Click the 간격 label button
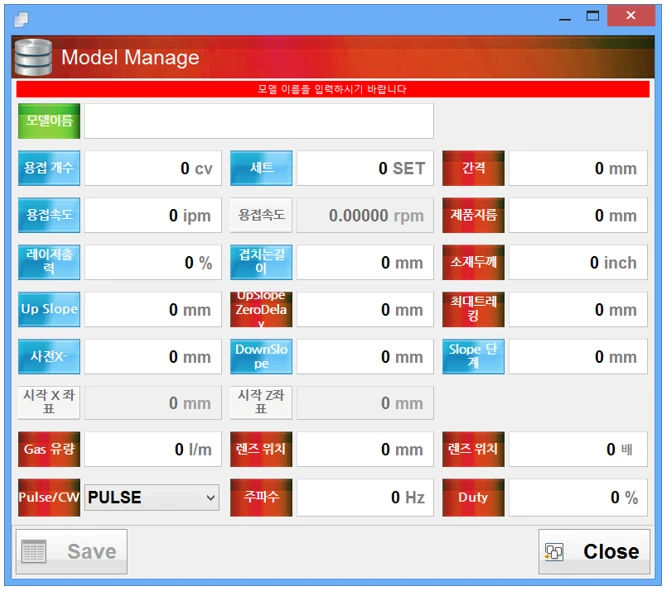The height and width of the screenshot is (589, 668). click(x=473, y=168)
